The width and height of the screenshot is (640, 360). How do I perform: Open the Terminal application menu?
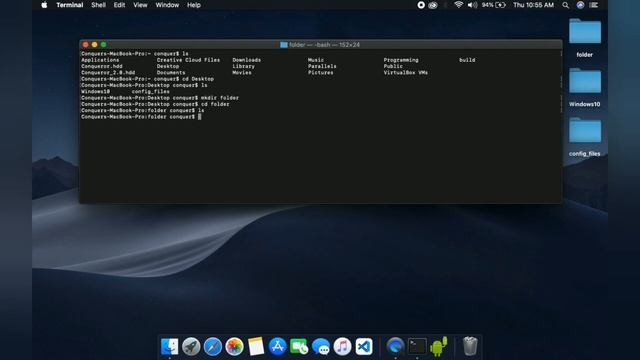(70, 5)
